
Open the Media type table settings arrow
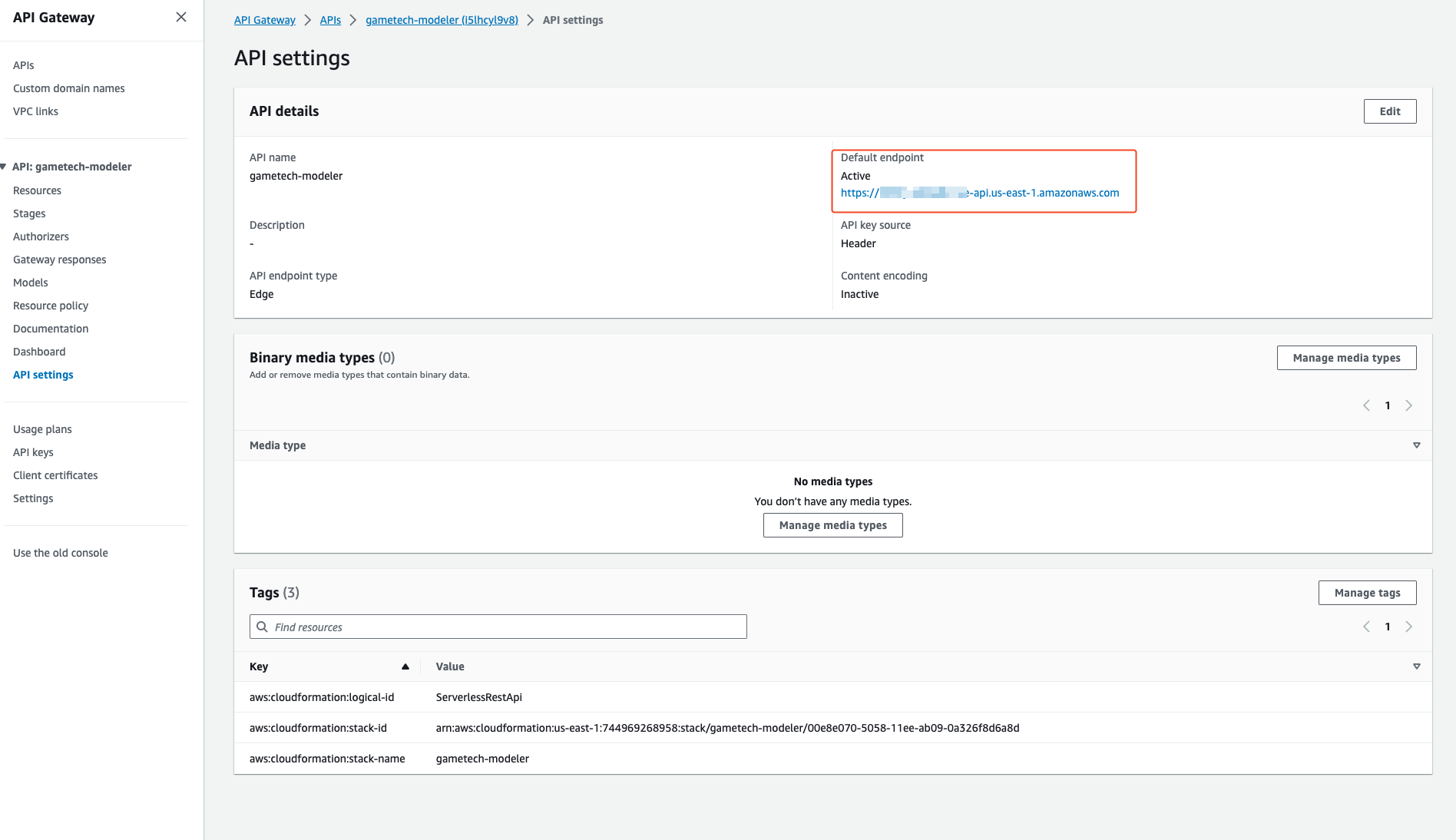click(x=1417, y=445)
